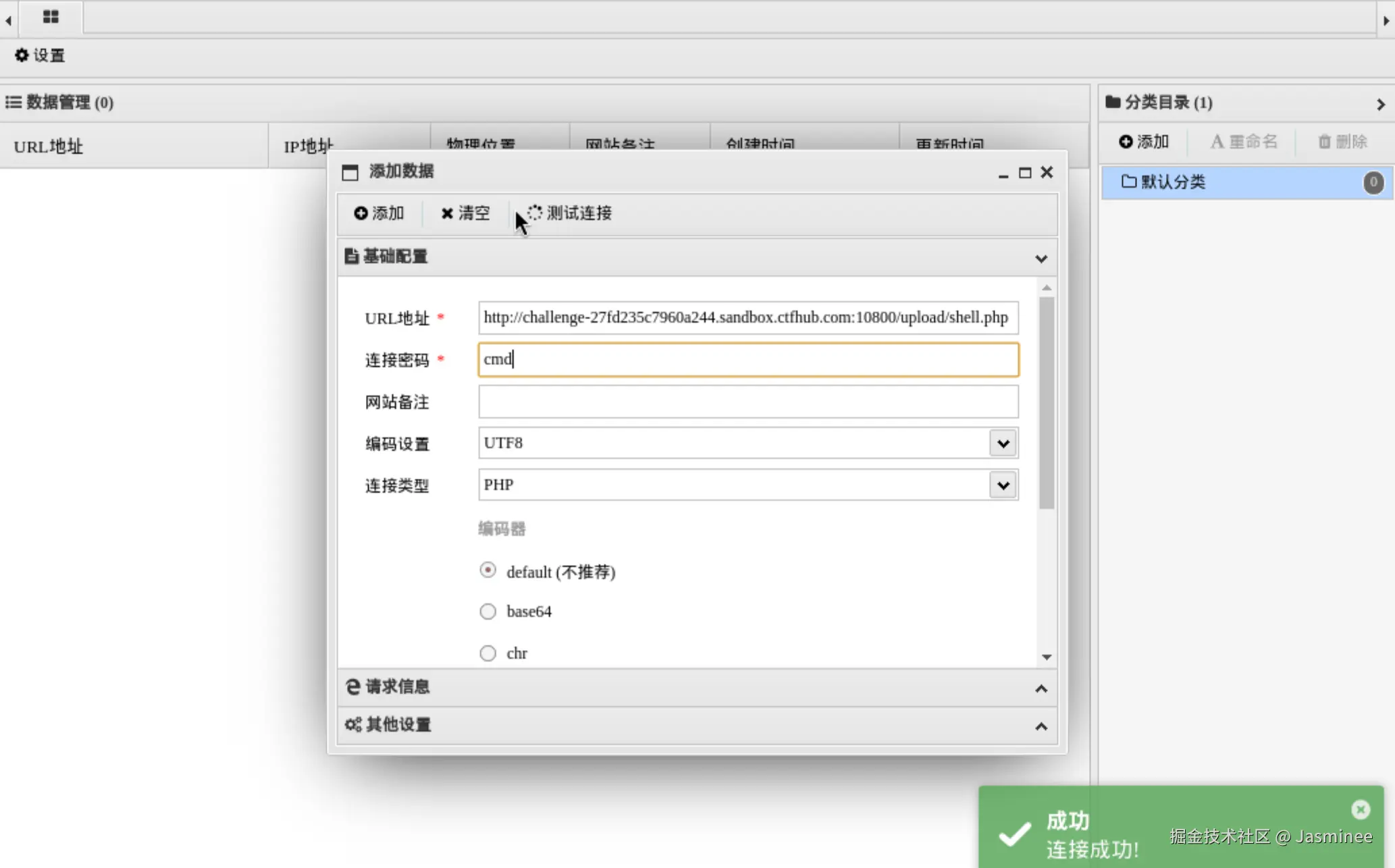Click the dialog vertical scrollbar thumb
The image size is (1395, 868).
coord(1047,402)
